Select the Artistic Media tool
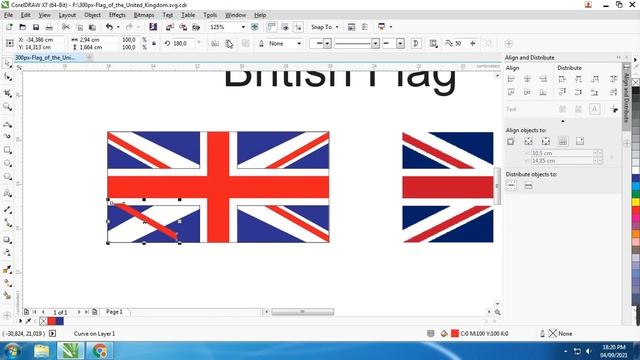This screenshot has width=640, height=360. coord(7,136)
